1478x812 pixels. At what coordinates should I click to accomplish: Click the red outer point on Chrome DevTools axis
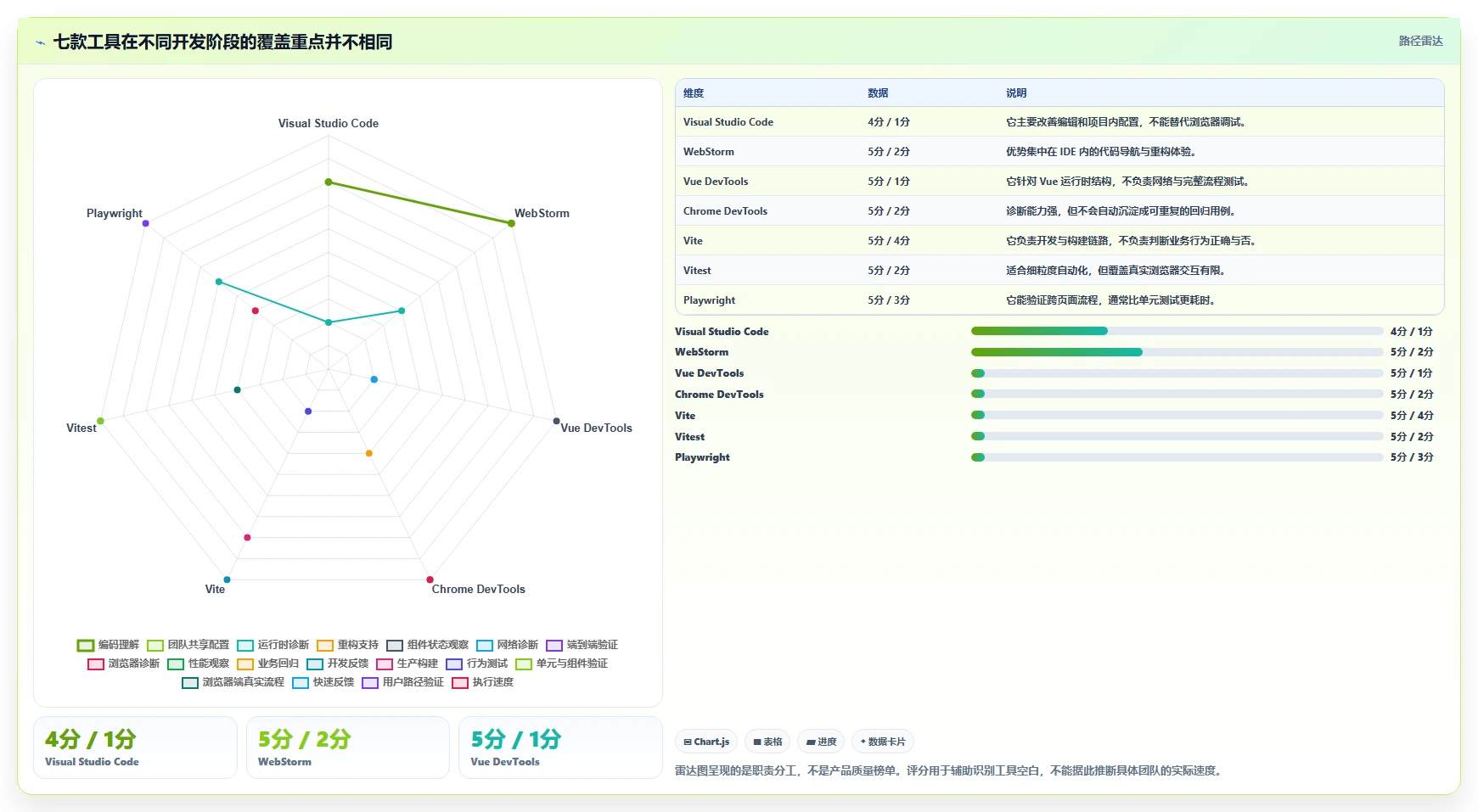[430, 580]
